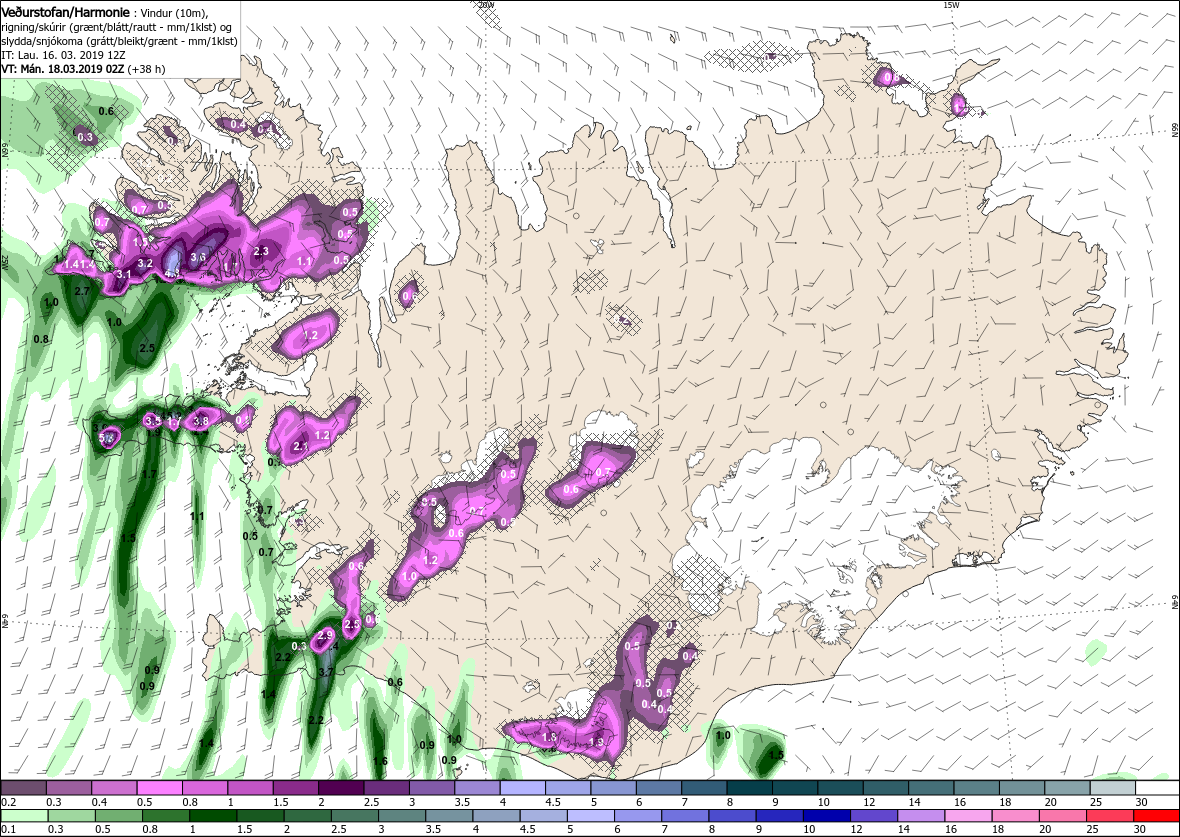Click the '1.6' rain value offshore

380,762
